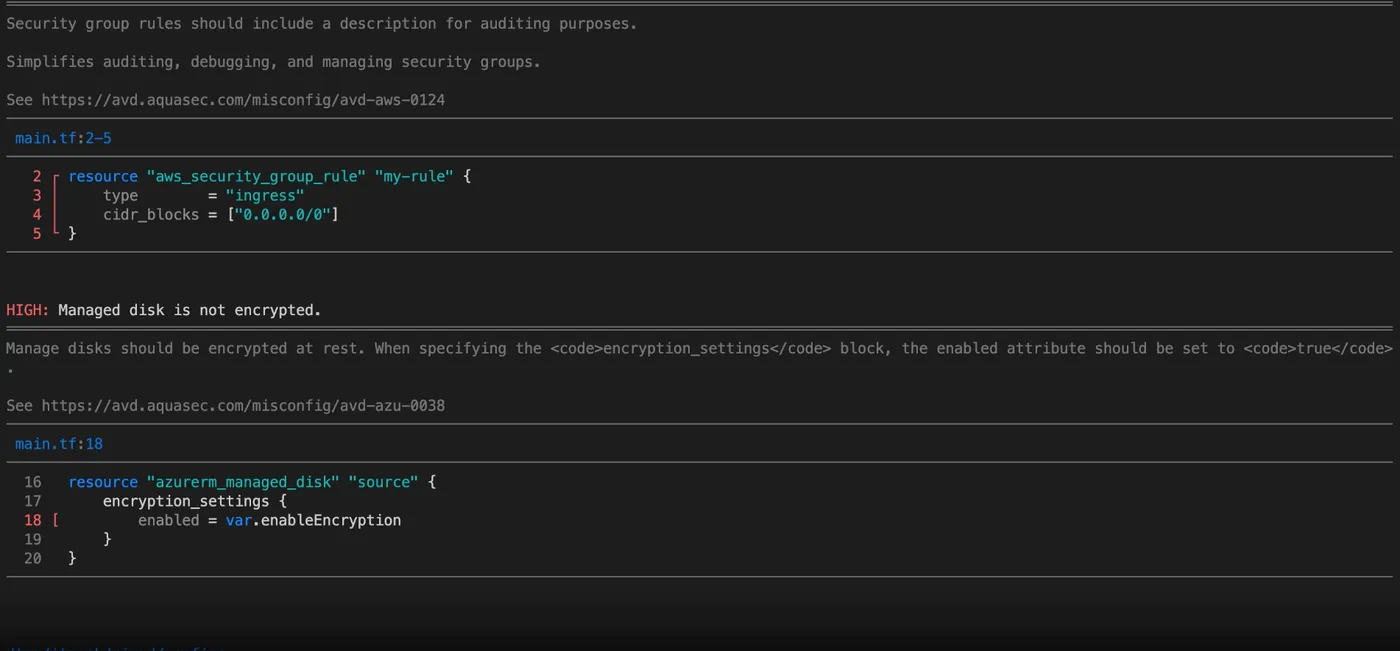Click the cidr_blocks attribute name
This screenshot has height=651, width=1400.
point(151,214)
